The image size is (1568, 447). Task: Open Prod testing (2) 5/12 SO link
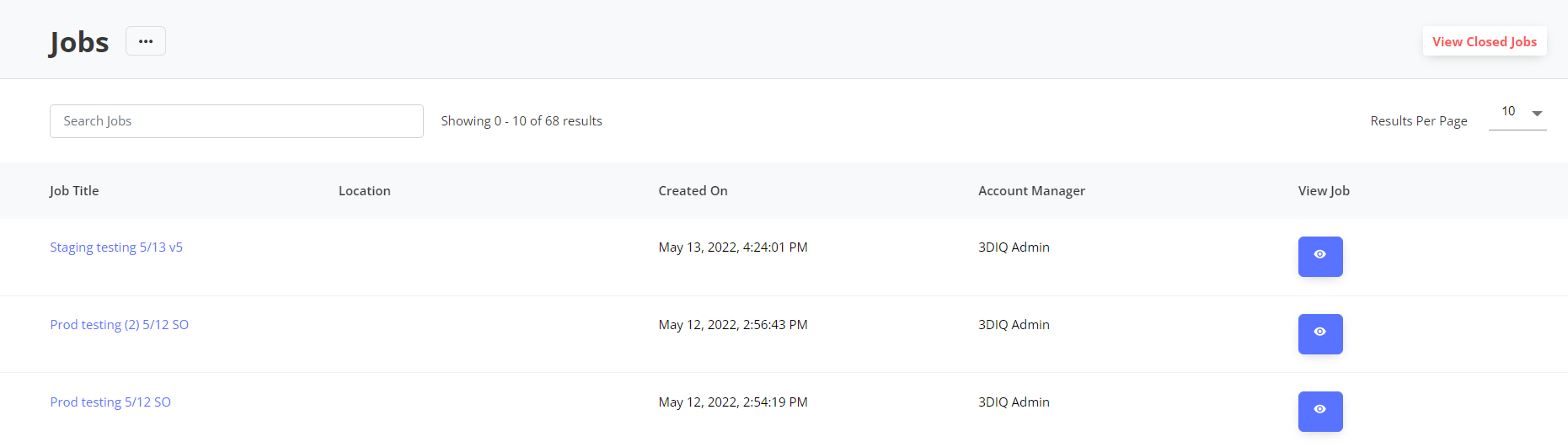(120, 325)
